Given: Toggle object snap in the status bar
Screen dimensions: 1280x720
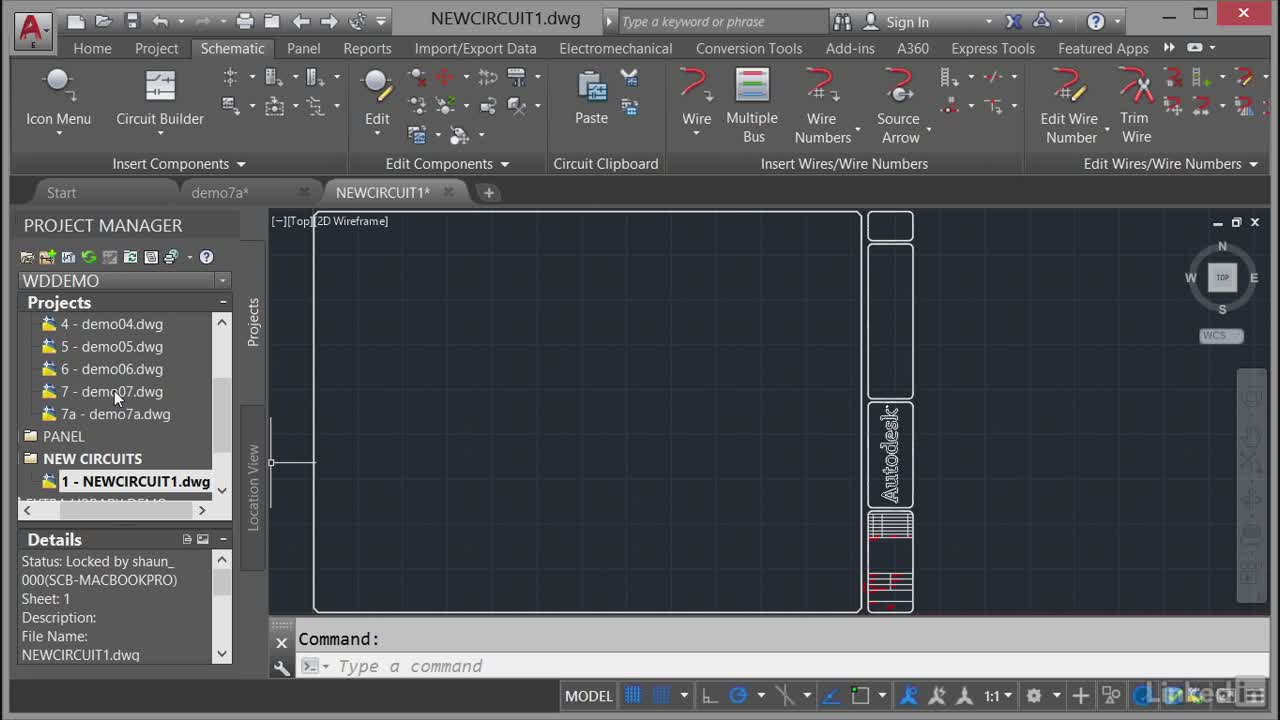Looking at the screenshot, I should tap(860, 696).
